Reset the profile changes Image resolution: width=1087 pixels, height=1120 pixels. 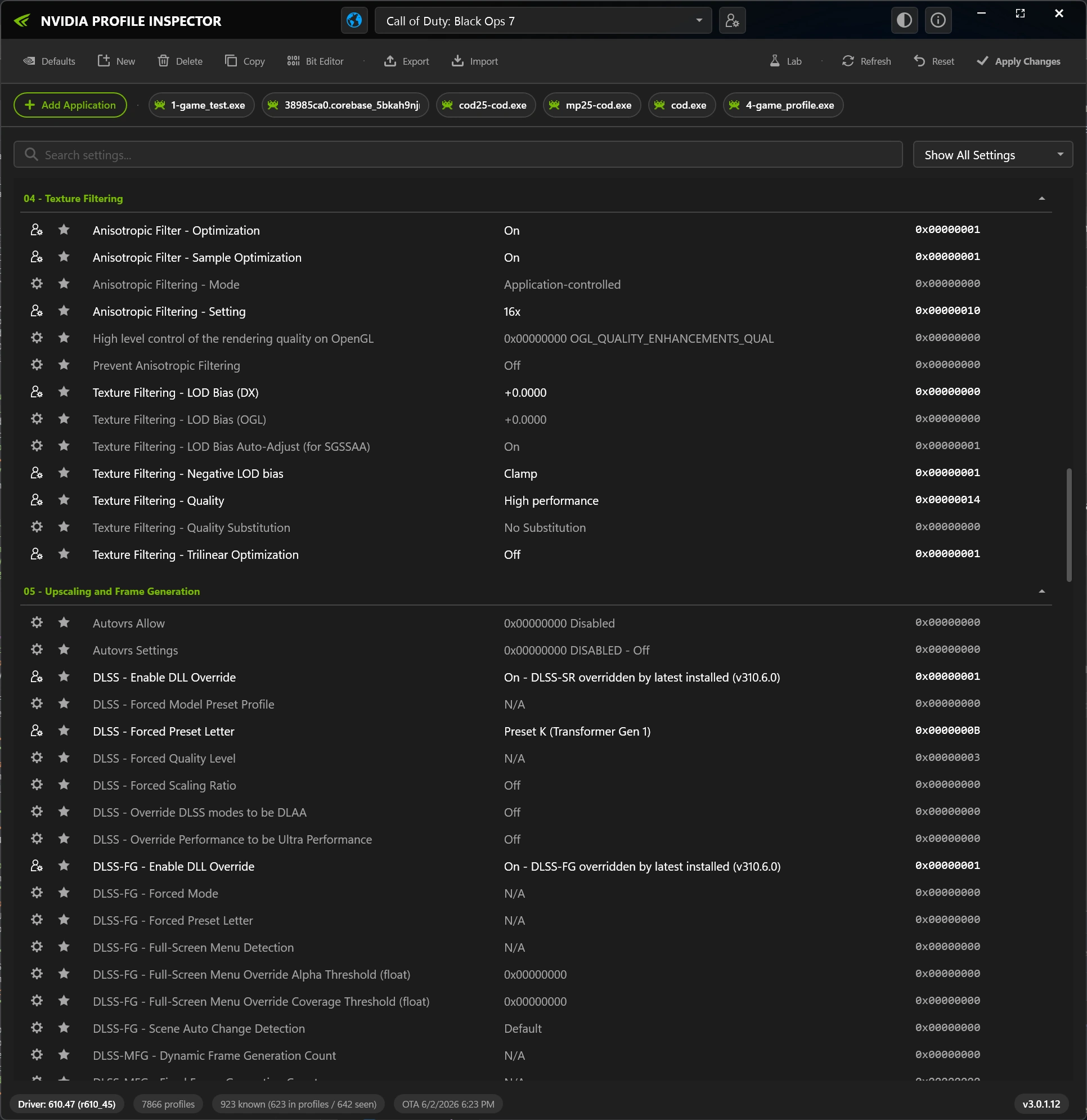click(x=934, y=61)
